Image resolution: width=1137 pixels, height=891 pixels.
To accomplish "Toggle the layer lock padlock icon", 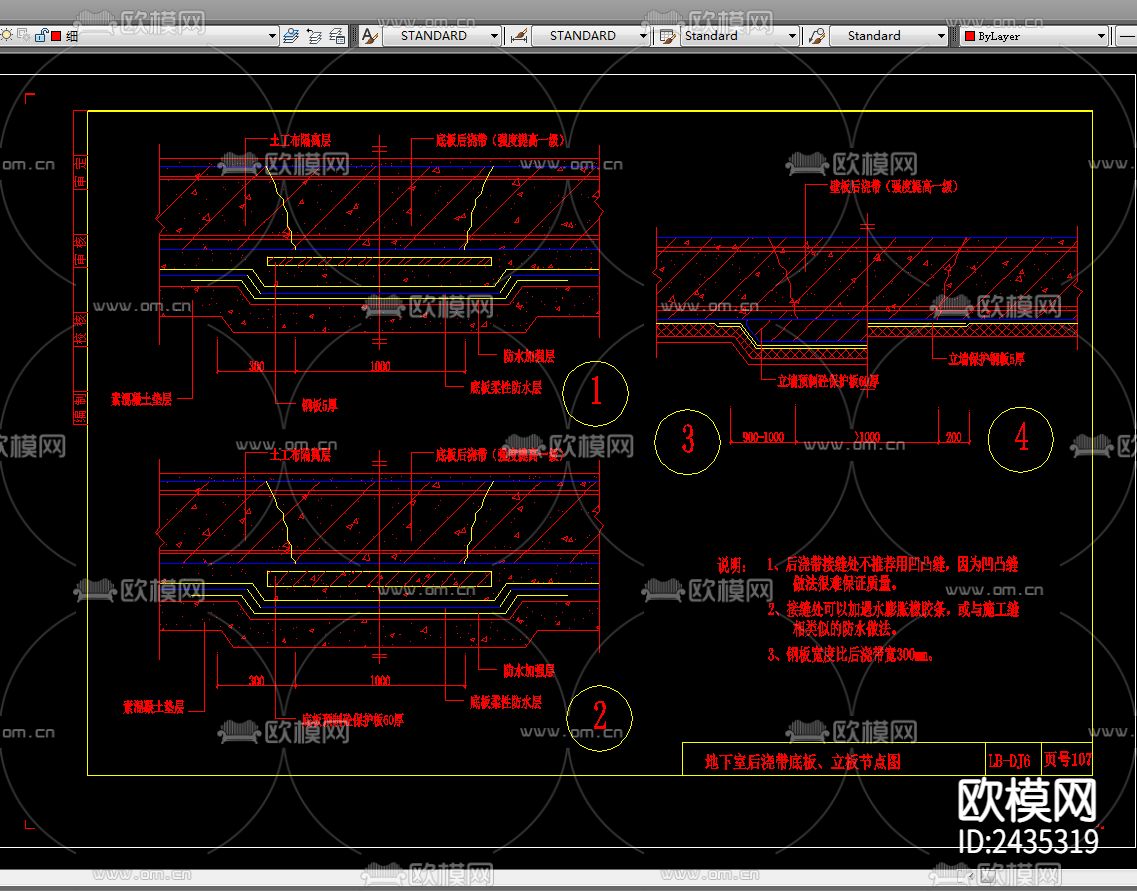I will pyautogui.click(x=41, y=35).
